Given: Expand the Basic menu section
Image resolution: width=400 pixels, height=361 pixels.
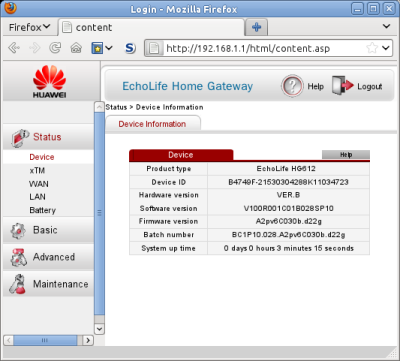Looking at the screenshot, I should (49, 230).
